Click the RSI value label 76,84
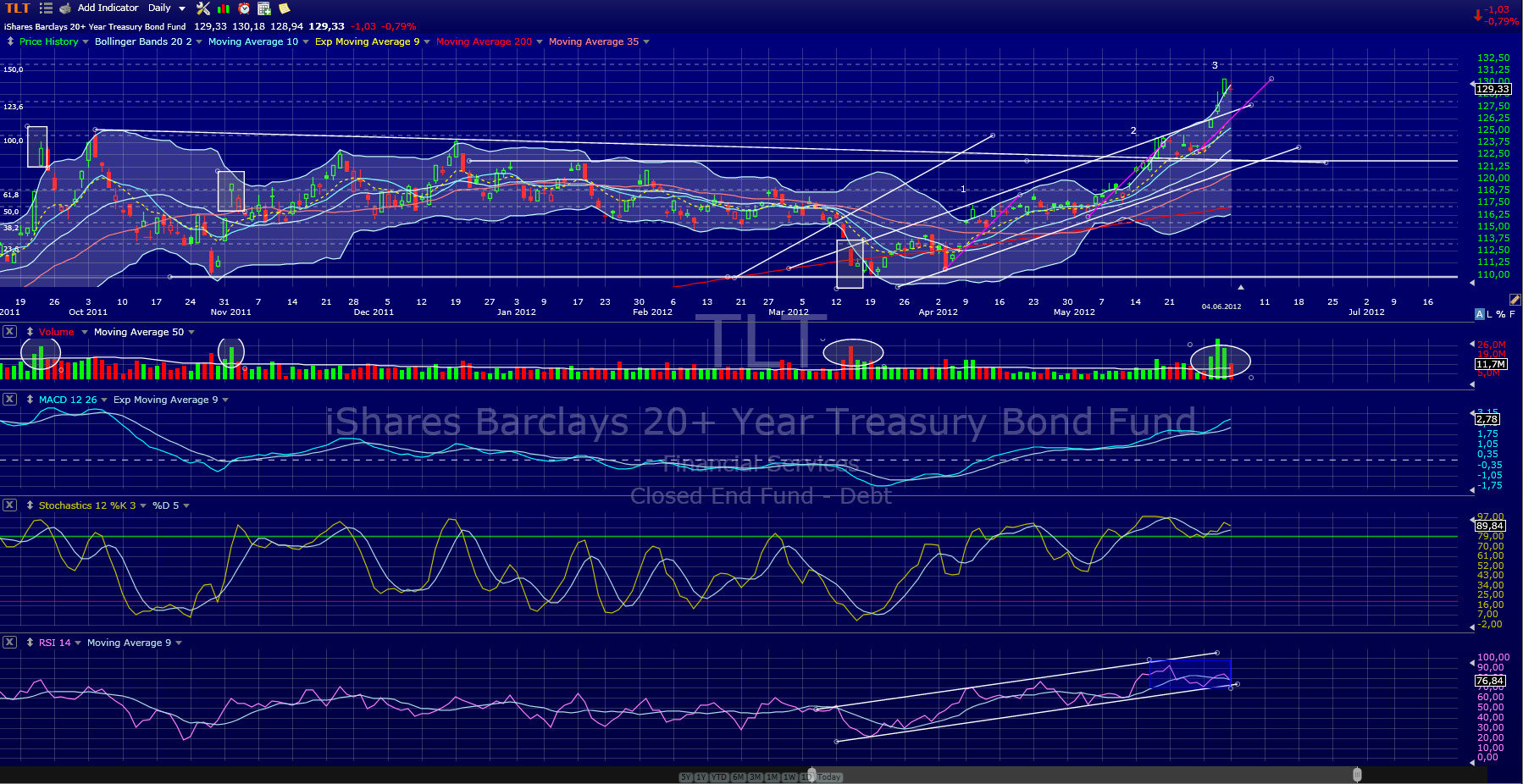 pos(1490,681)
